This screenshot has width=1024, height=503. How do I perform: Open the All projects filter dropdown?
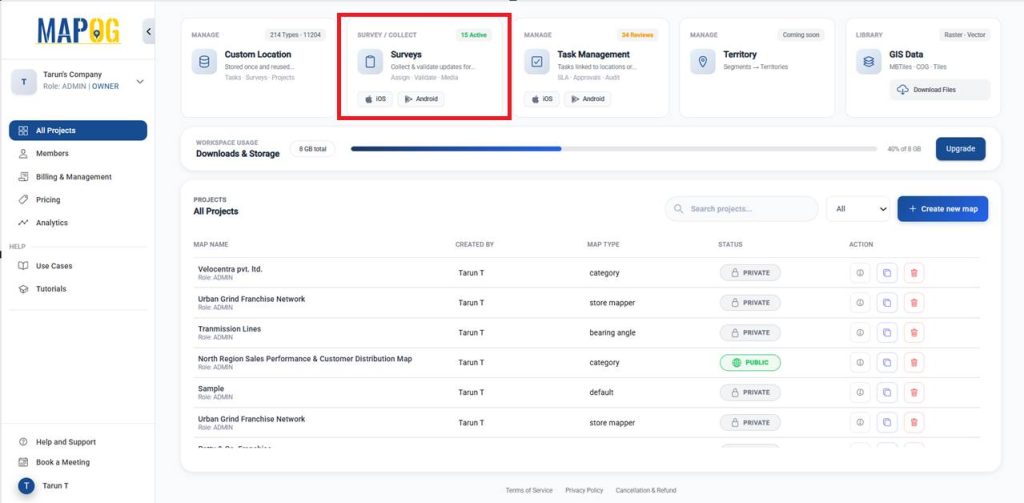point(858,209)
